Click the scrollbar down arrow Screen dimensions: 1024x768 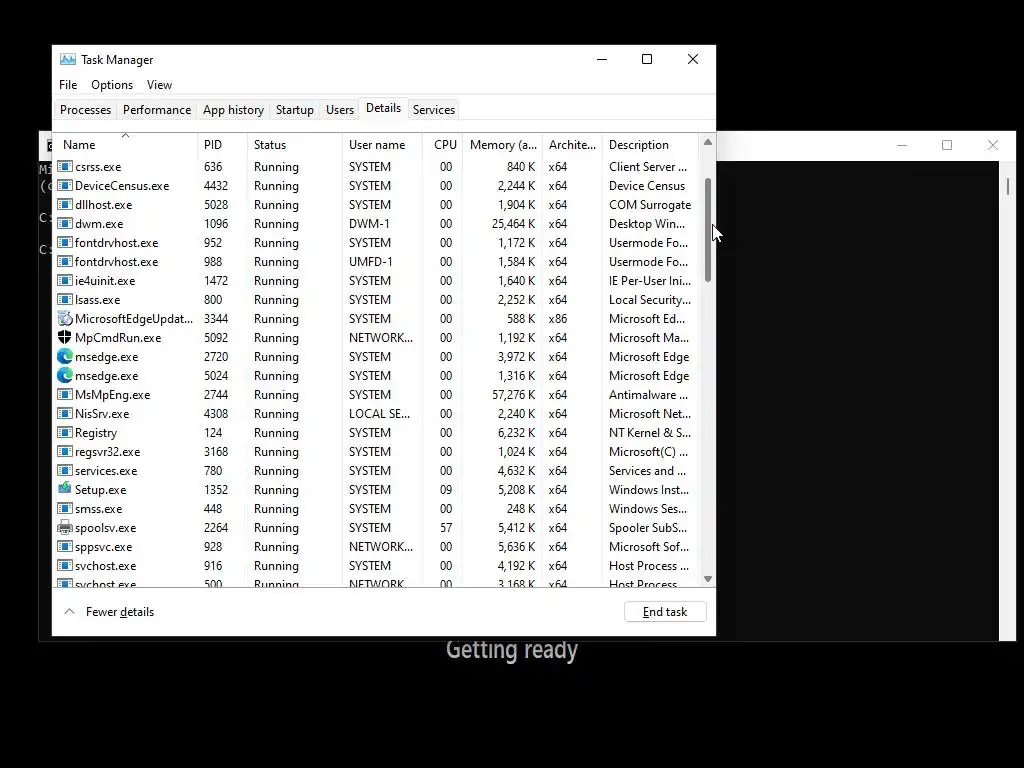pos(707,579)
